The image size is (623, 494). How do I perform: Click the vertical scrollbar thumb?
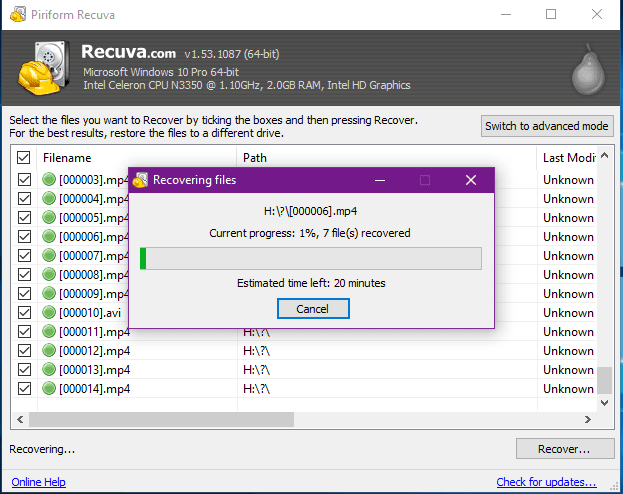click(x=604, y=380)
